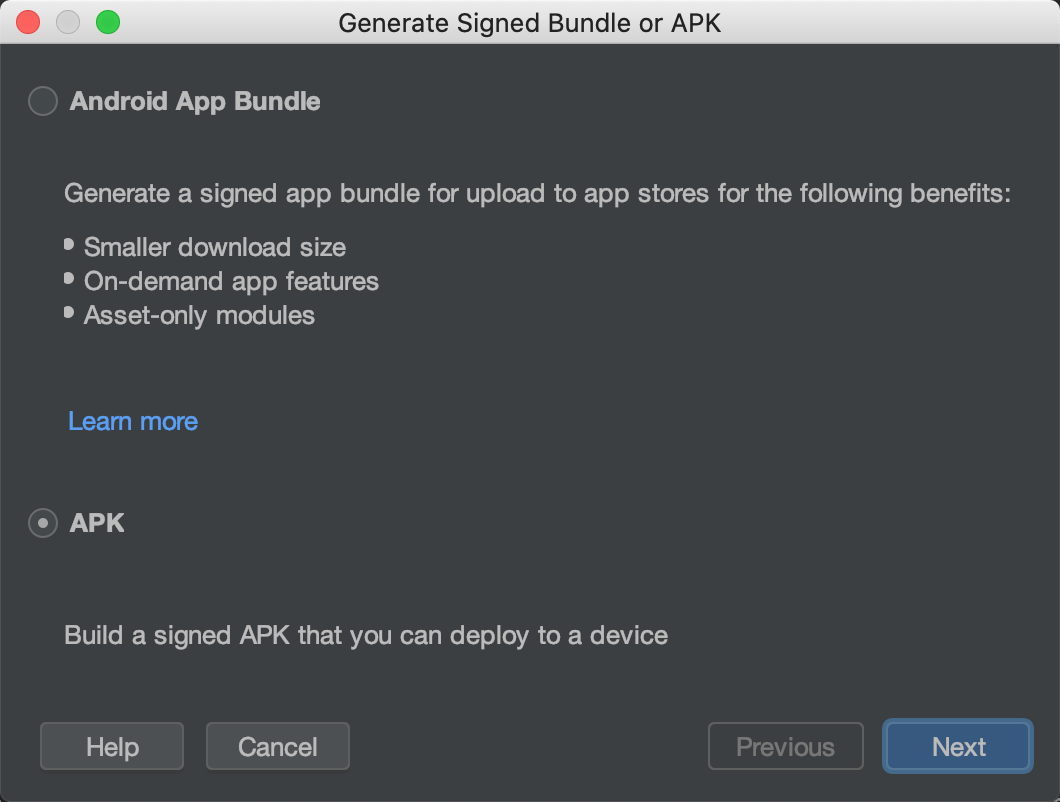Confirm APK option before continuing
Image resolution: width=1060 pixels, height=802 pixels.
click(42, 523)
